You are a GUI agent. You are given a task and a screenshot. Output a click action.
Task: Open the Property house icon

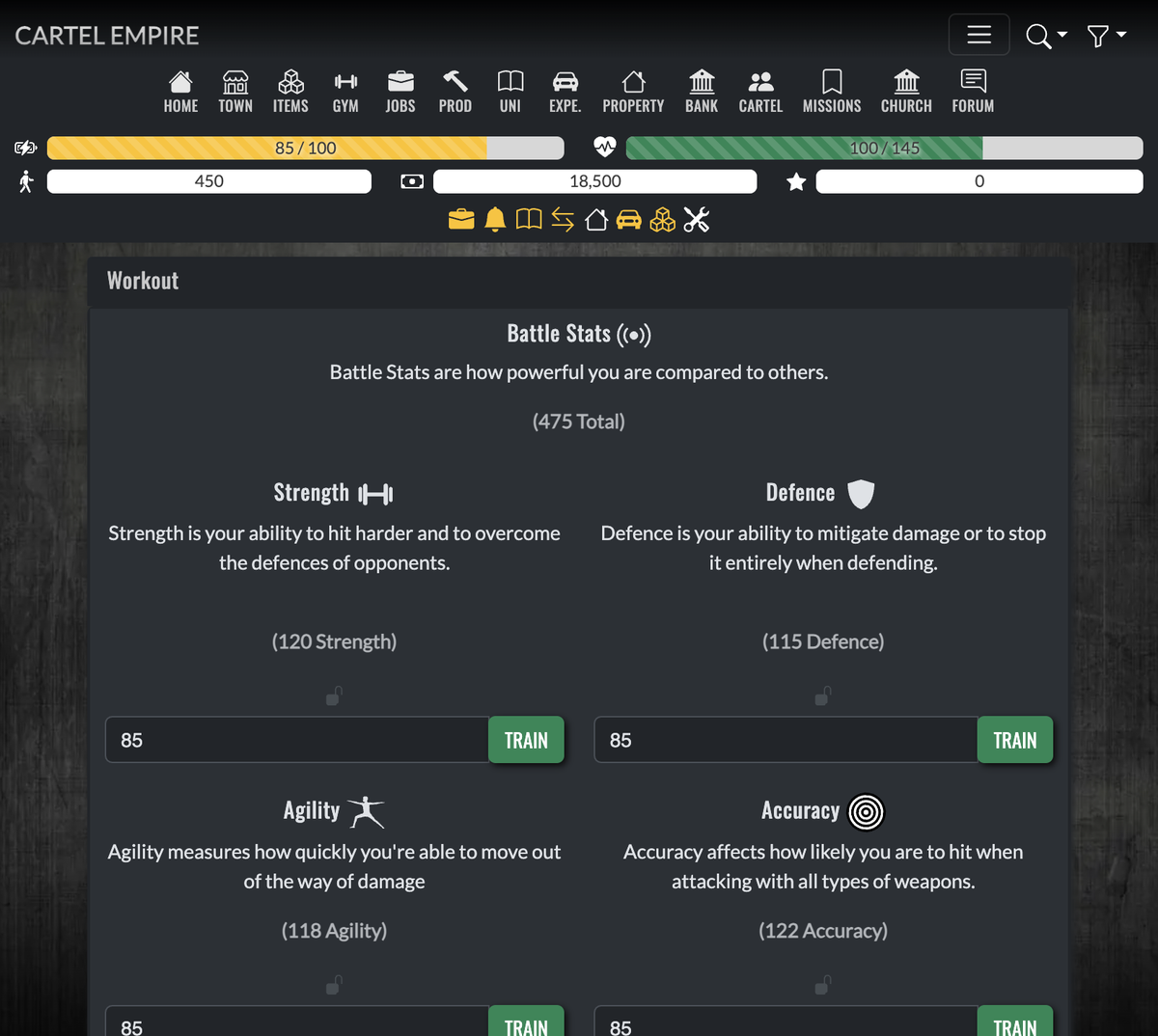634,81
